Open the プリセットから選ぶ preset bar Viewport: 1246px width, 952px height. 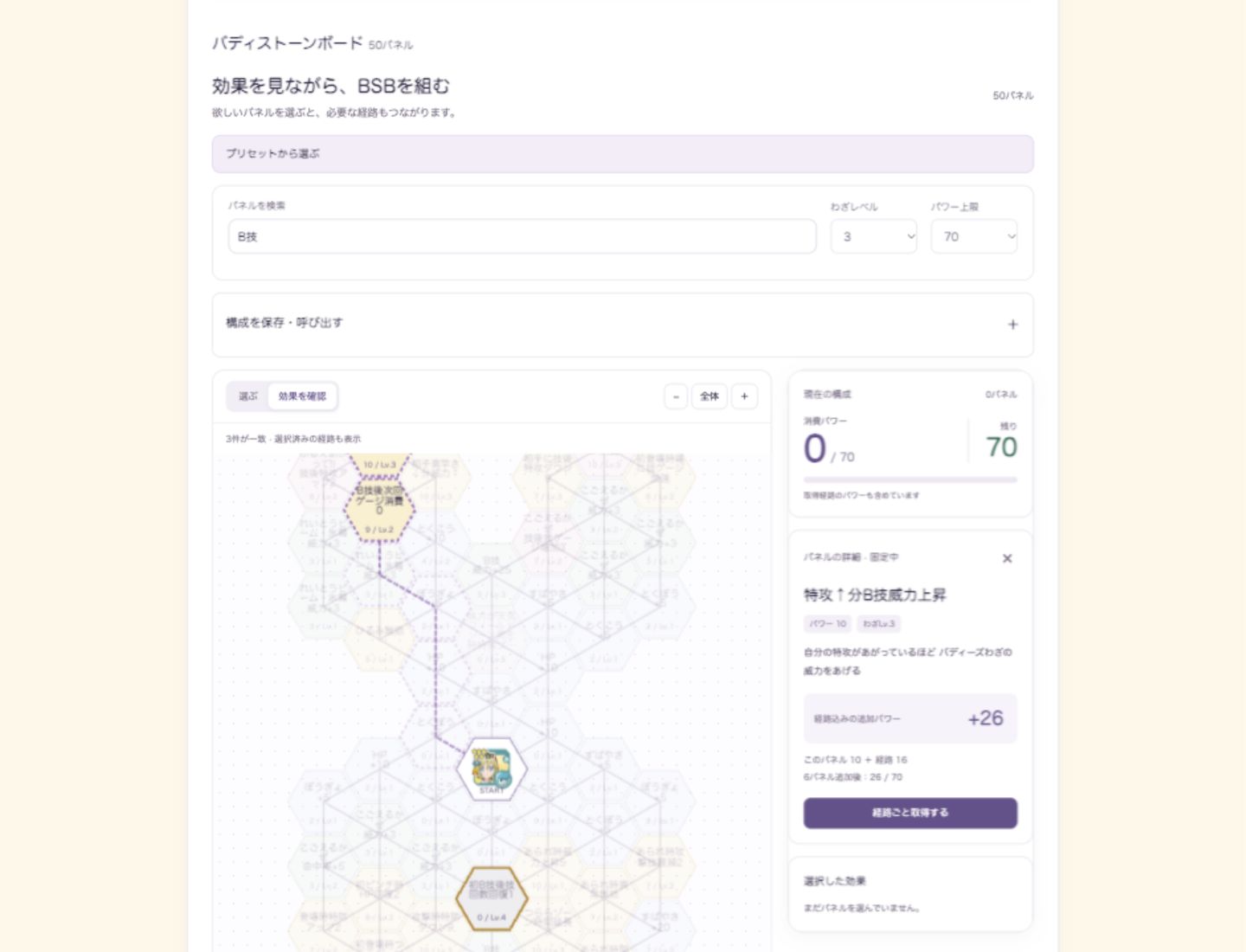[x=623, y=154]
